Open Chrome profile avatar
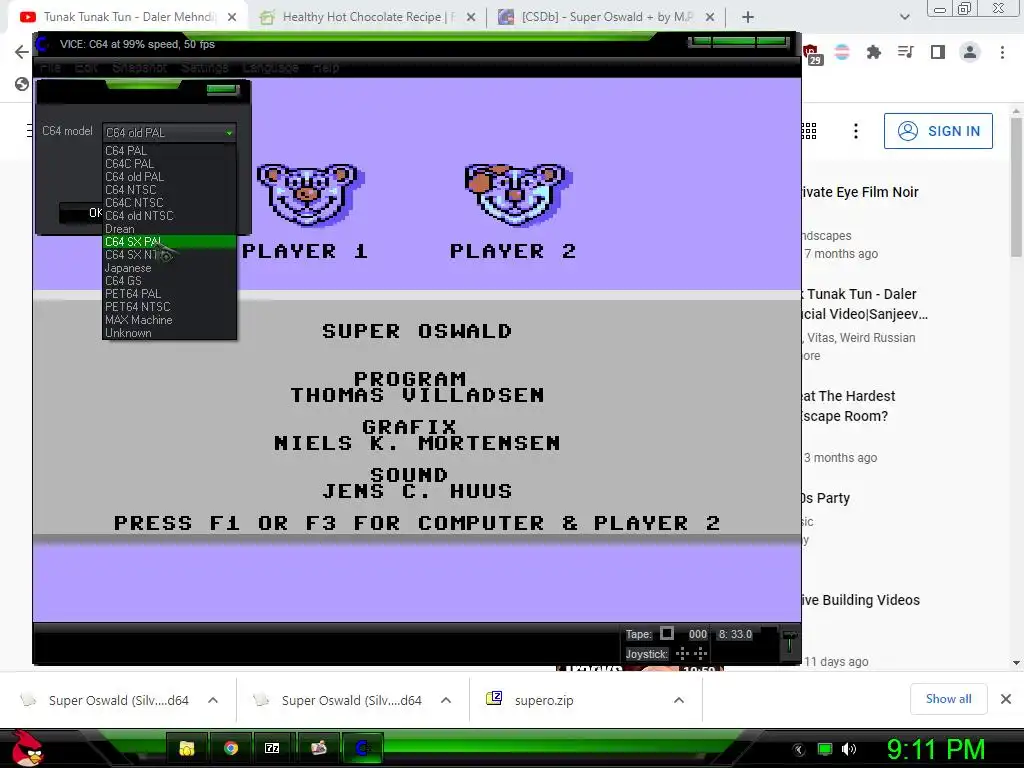1024x768 pixels. (x=970, y=52)
